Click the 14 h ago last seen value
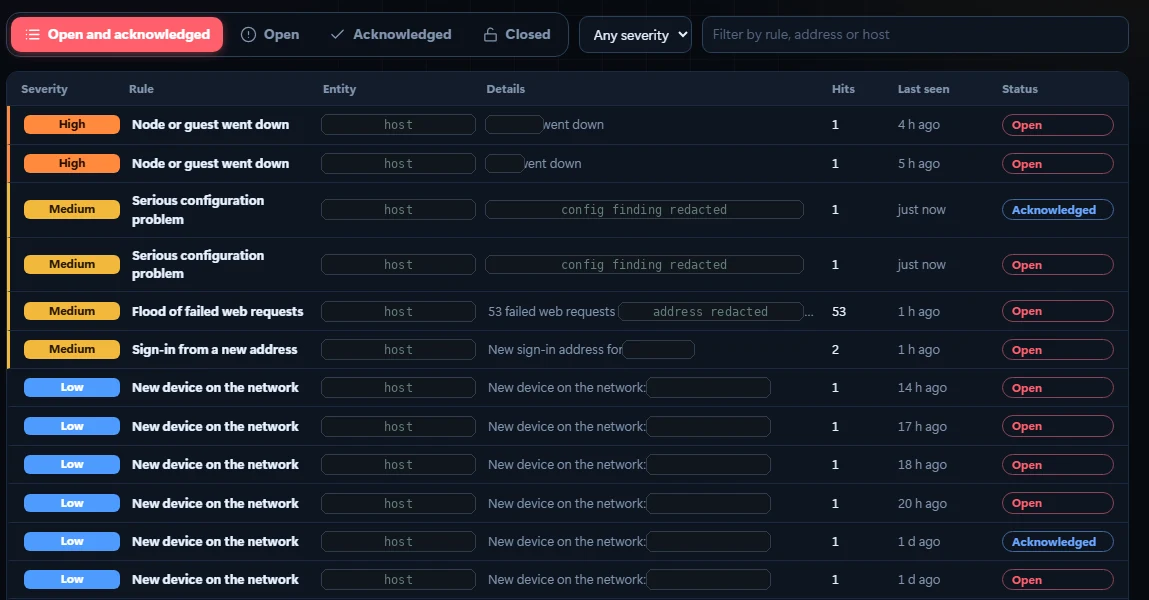The image size is (1149, 600). tap(922, 388)
